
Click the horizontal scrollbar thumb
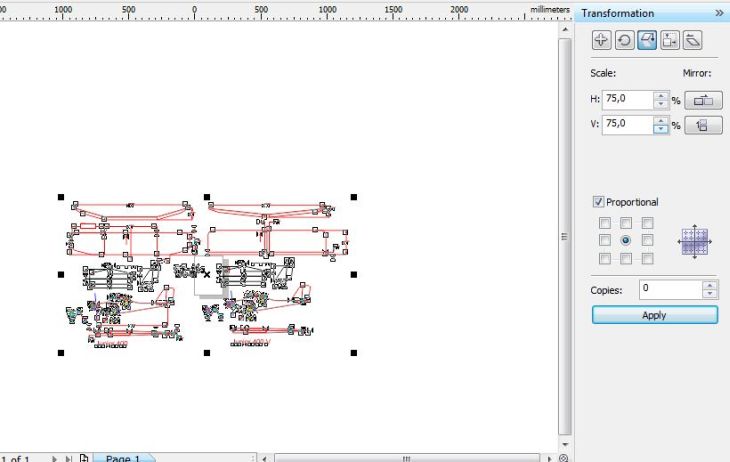(407, 459)
